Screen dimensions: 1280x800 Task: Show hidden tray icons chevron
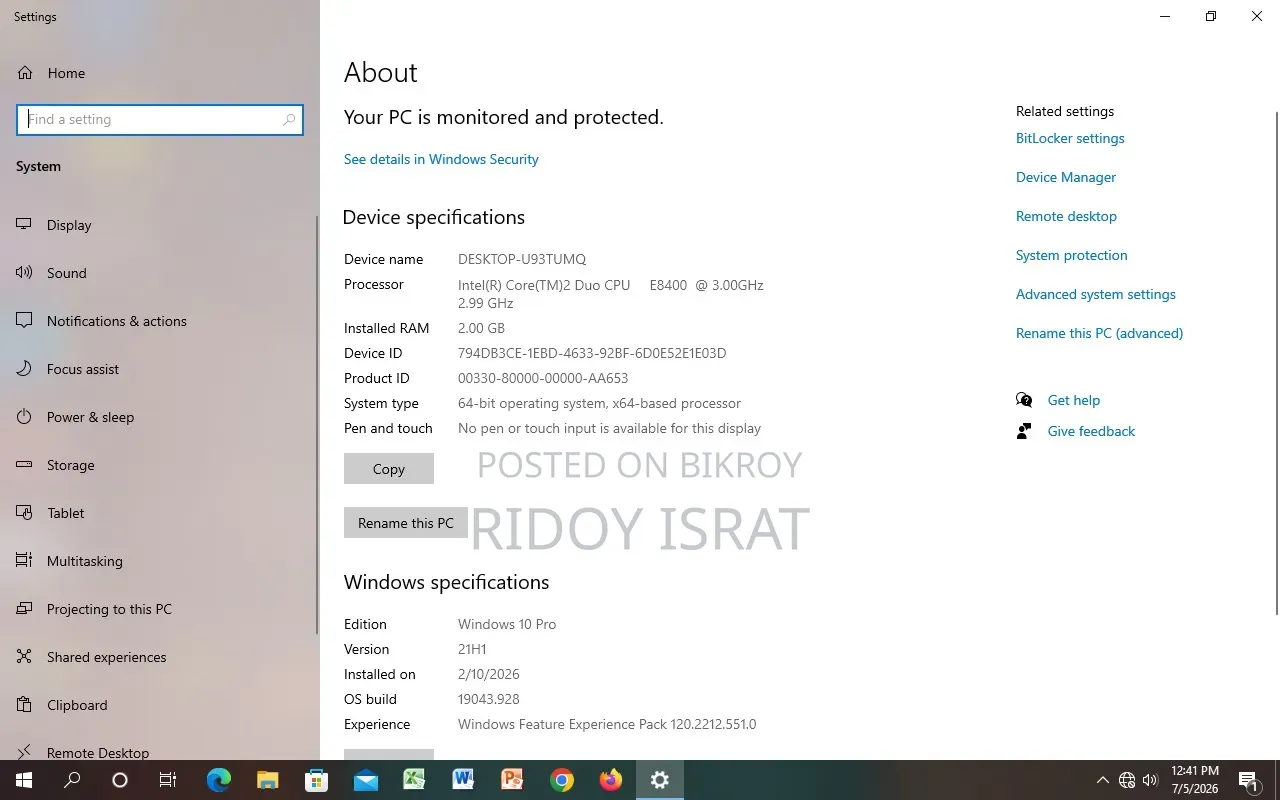(1103, 780)
